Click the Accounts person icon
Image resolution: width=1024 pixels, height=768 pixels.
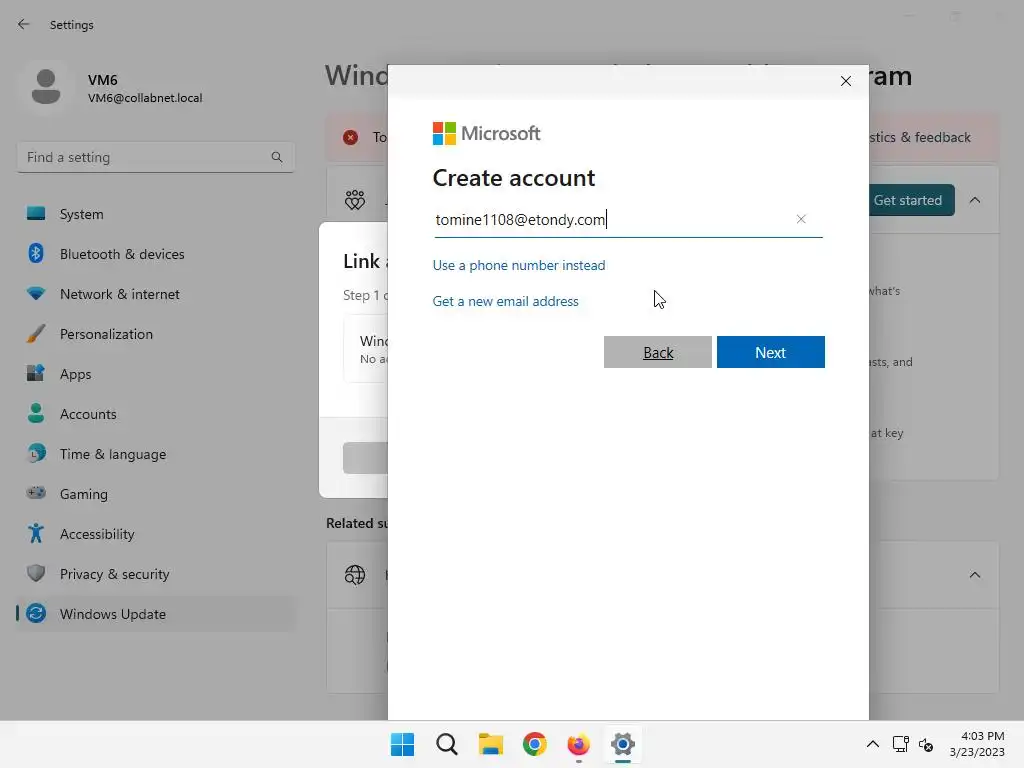[36, 413]
